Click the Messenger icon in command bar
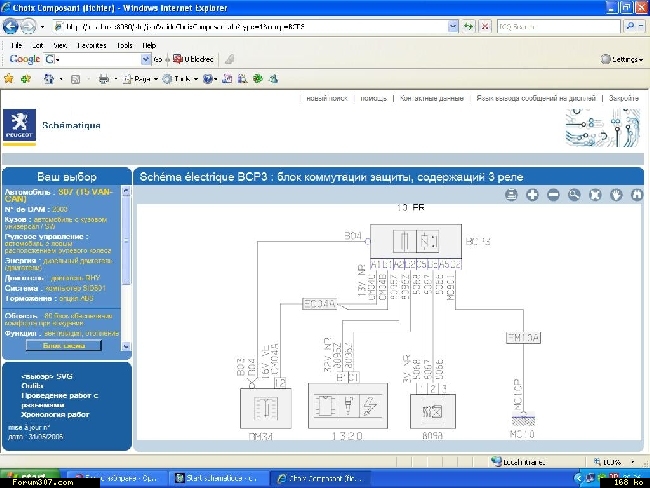Image resolution: width=650 pixels, height=488 pixels. pyautogui.click(x=274, y=78)
